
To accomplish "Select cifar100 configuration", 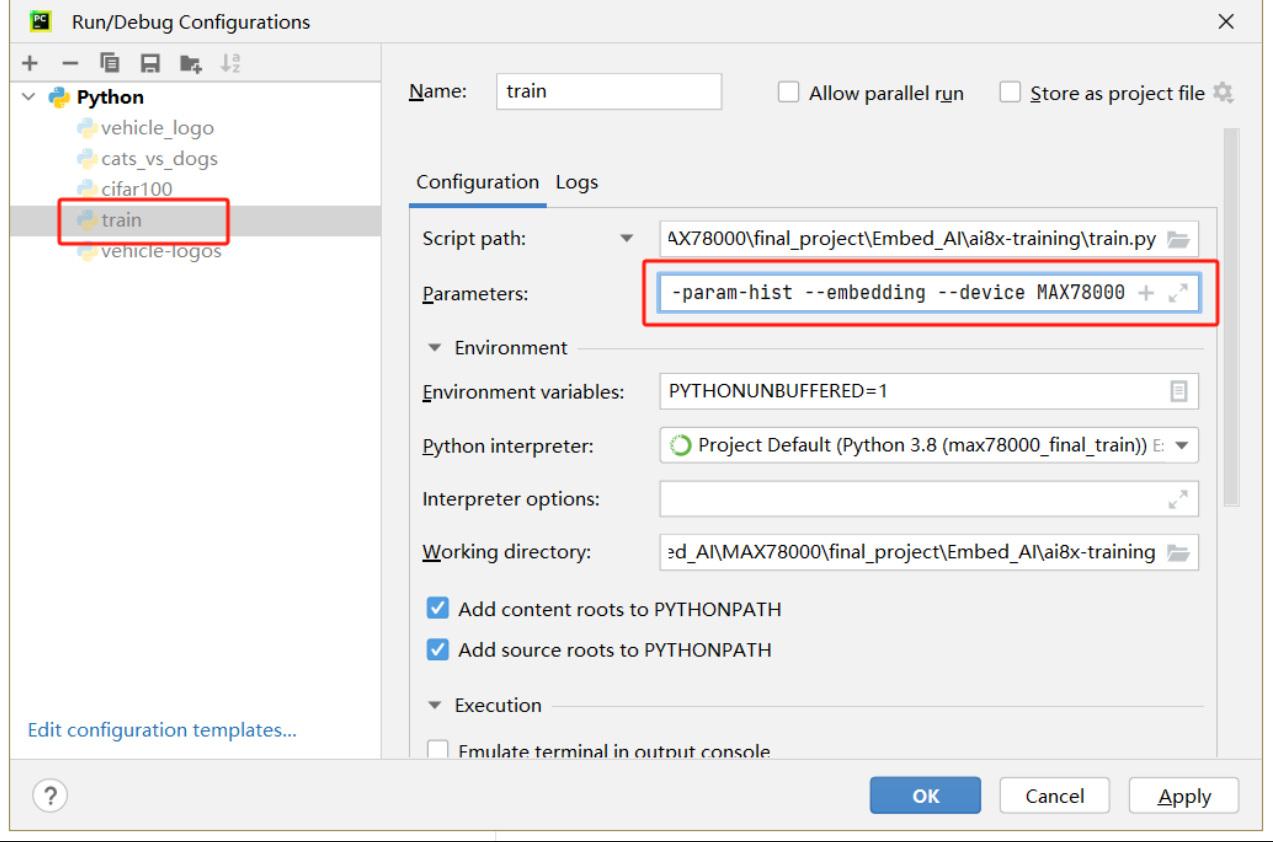I will pyautogui.click(x=136, y=189).
